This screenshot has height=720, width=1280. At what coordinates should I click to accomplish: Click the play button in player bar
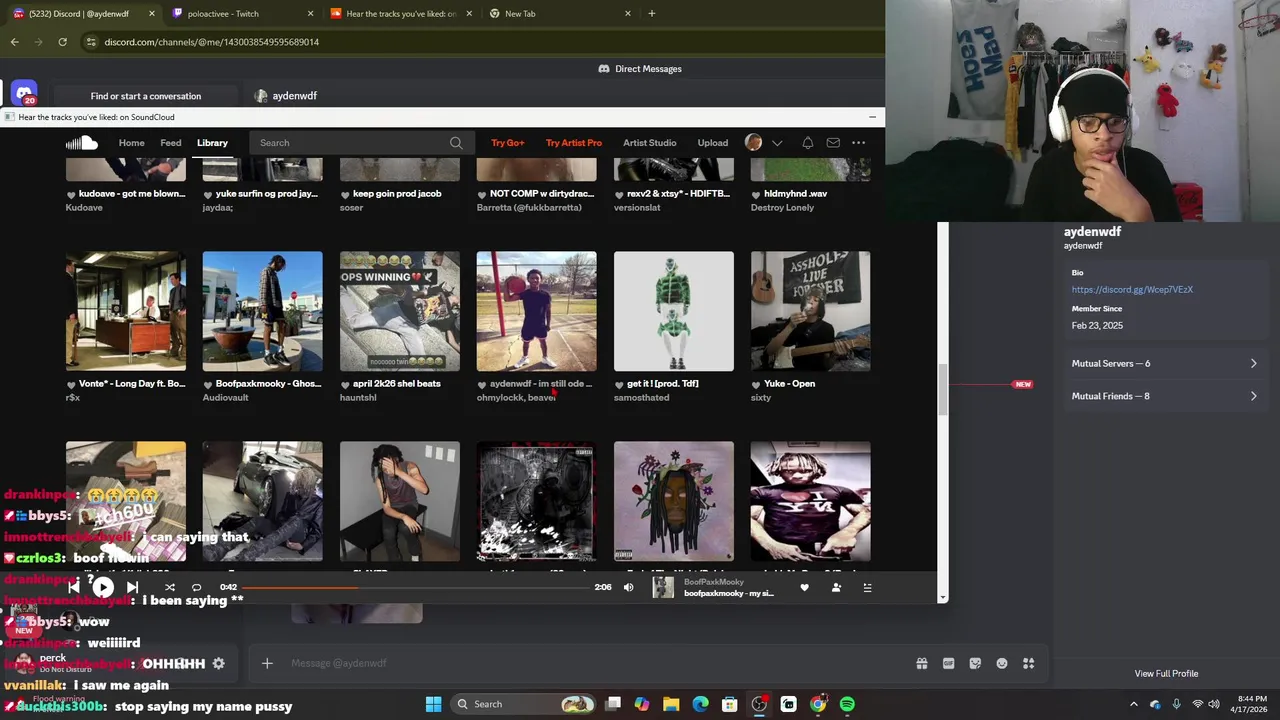pos(103,587)
